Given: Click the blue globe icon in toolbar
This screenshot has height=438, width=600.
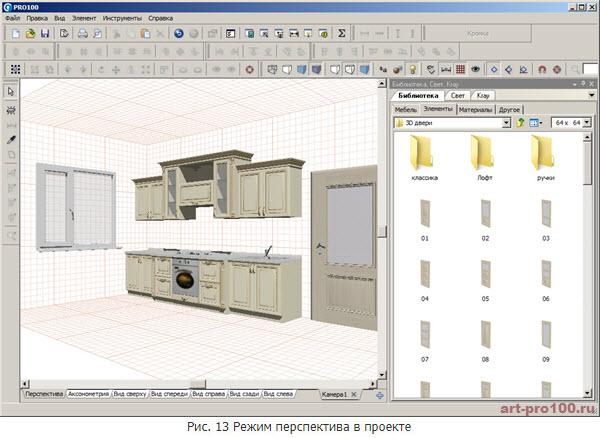Looking at the screenshot, I should point(178,33).
